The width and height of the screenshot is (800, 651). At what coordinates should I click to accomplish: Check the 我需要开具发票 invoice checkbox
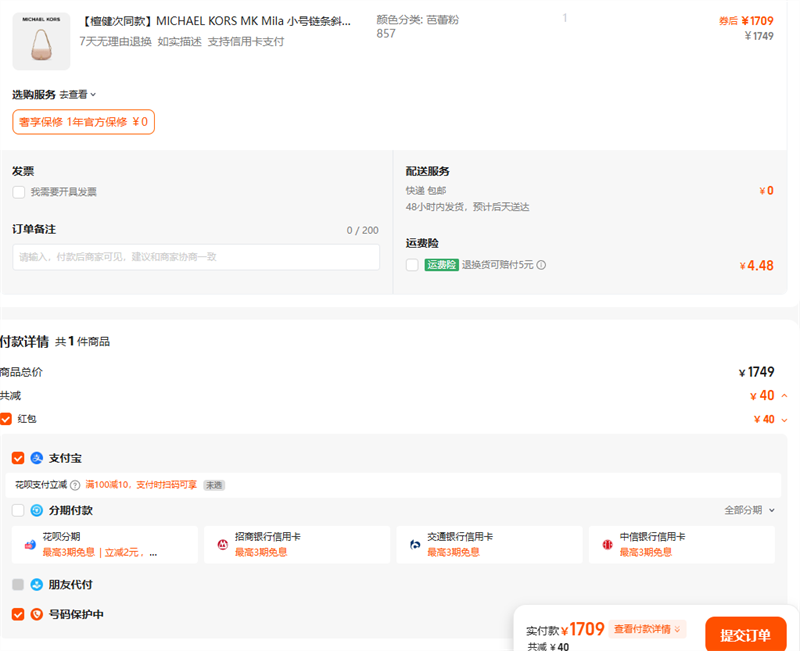click(19, 192)
